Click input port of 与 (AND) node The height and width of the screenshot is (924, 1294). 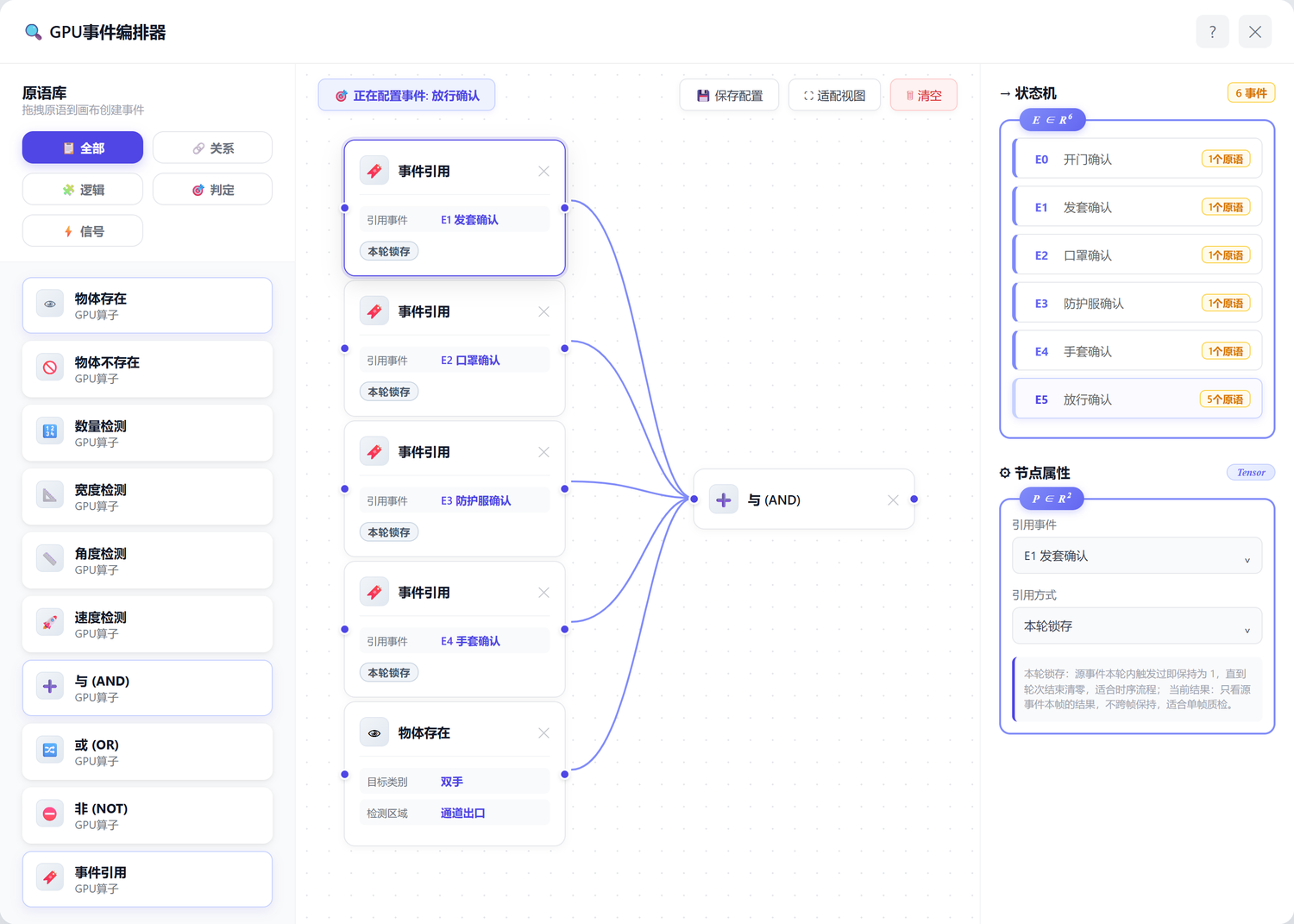pyautogui.click(x=694, y=499)
